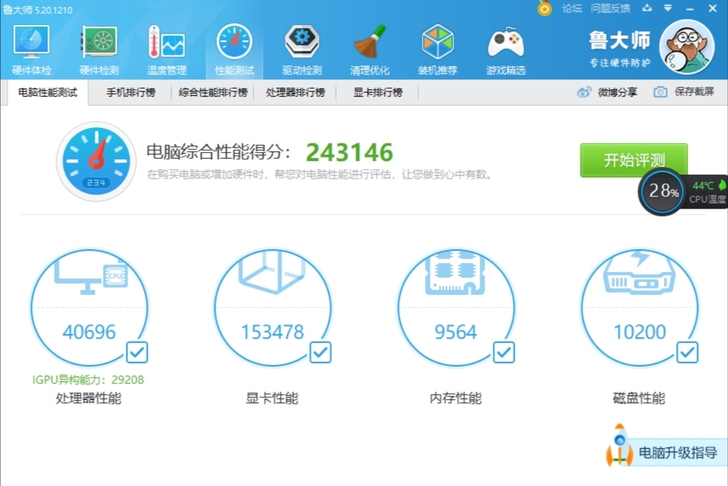The image size is (728, 486).
Task: Minimize the 鲁大师 window
Action: click(x=690, y=9)
